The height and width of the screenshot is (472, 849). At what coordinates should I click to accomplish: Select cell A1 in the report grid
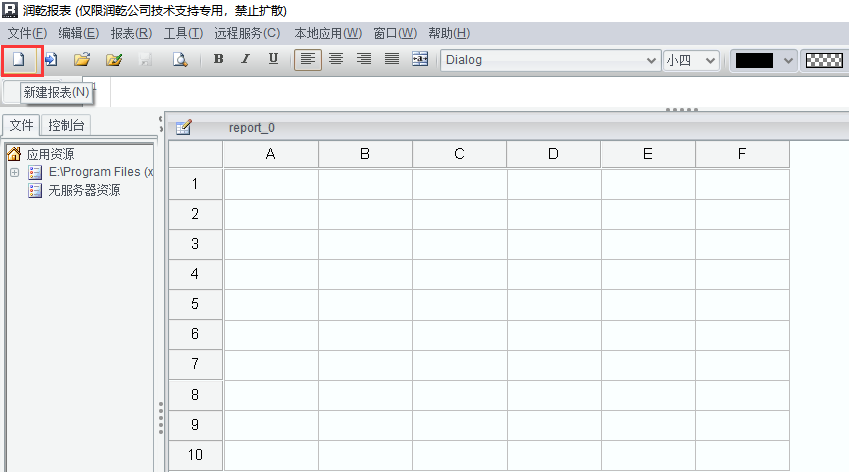(270, 184)
